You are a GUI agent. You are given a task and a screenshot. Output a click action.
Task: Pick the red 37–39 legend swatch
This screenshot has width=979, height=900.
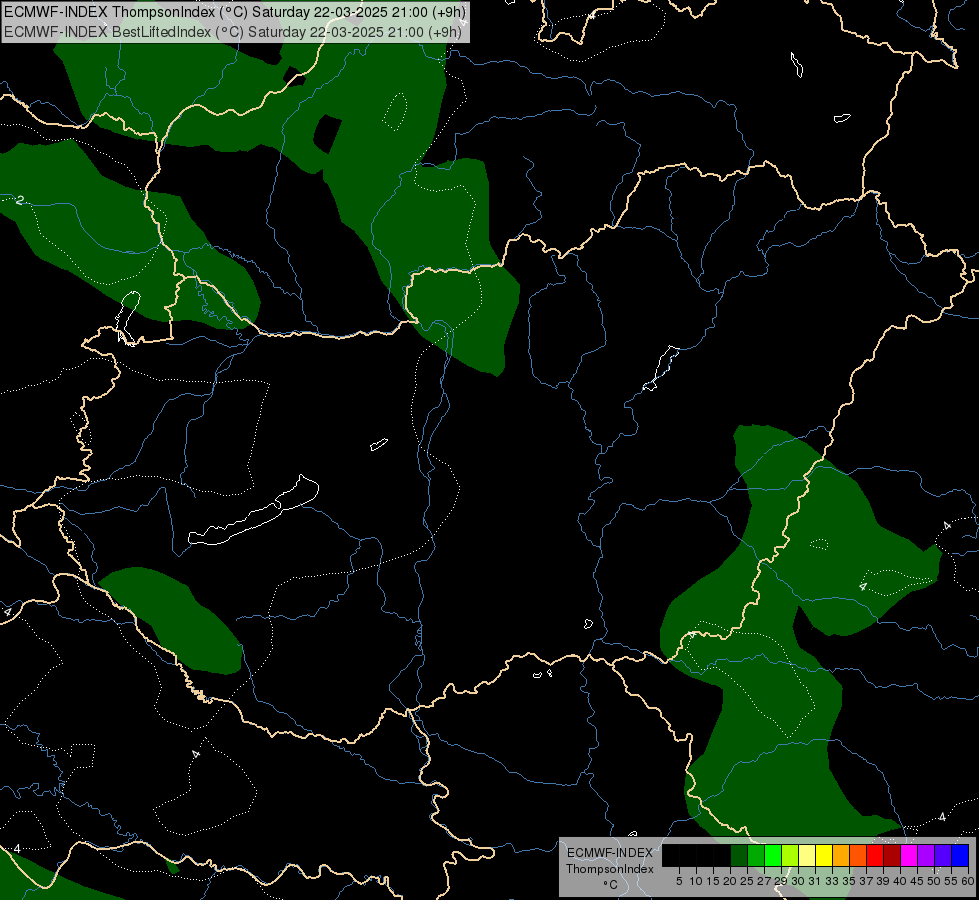pyautogui.click(x=875, y=855)
